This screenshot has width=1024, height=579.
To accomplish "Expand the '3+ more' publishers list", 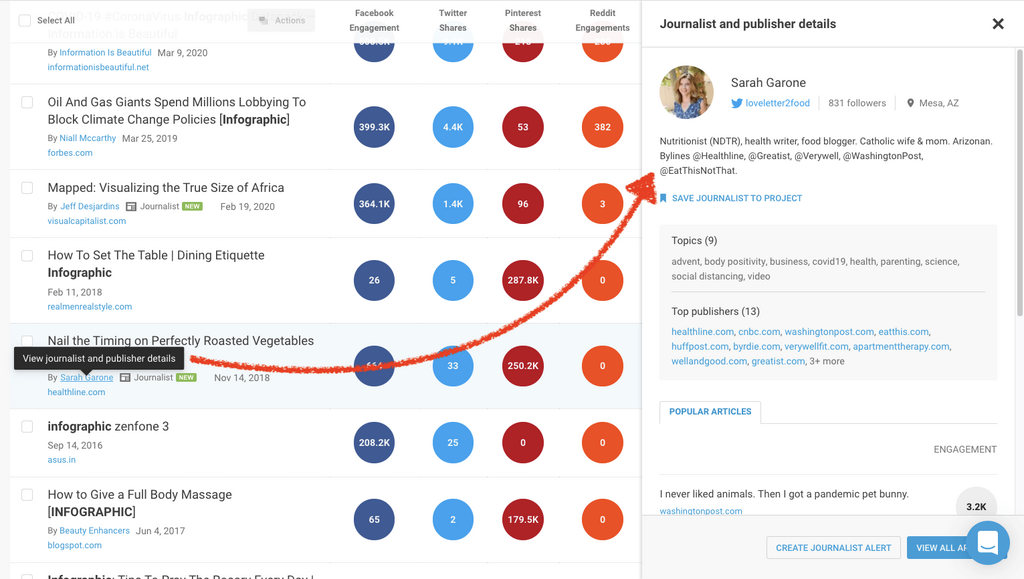I will (x=828, y=361).
